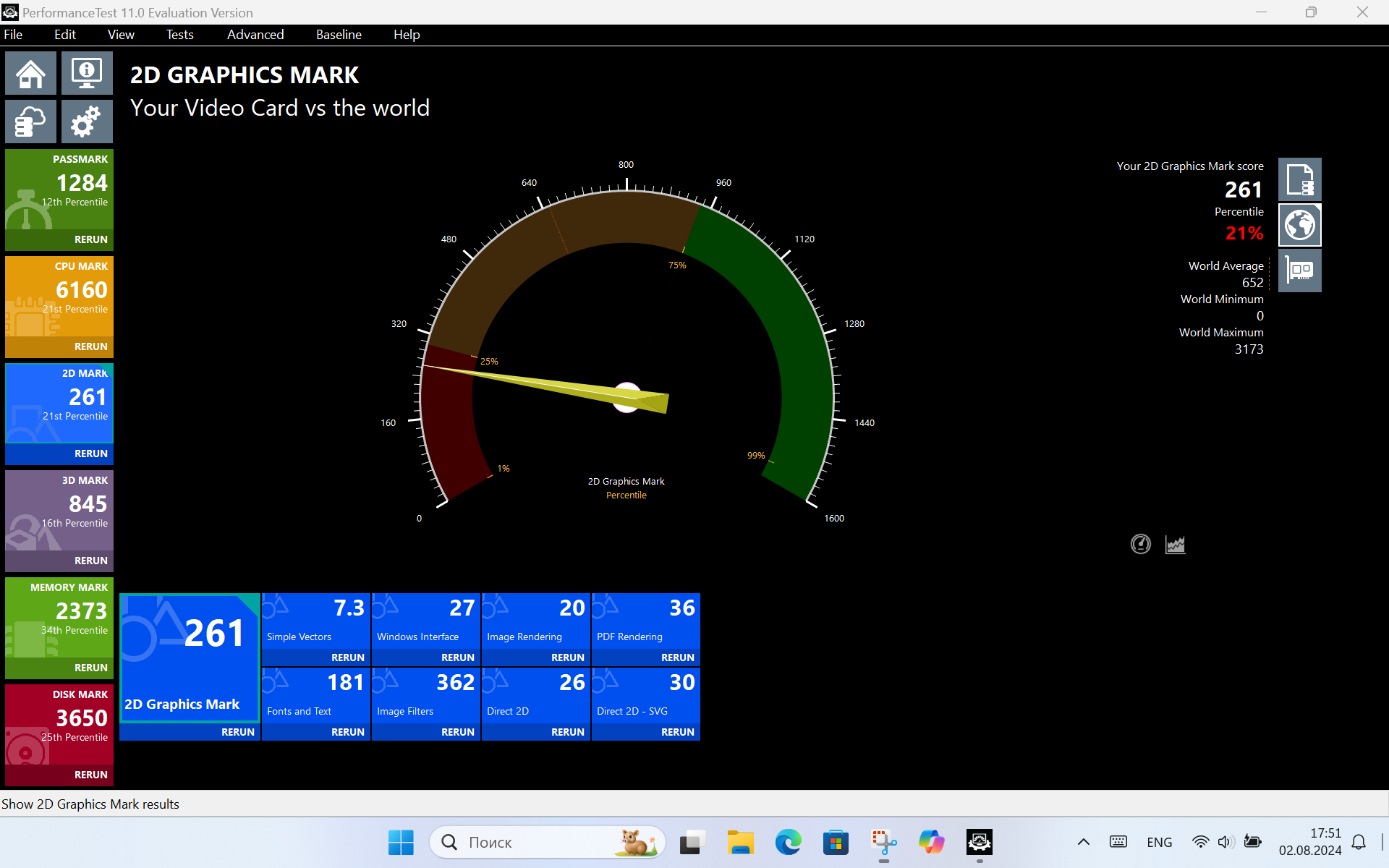Switch to the gauge dial view icon
The width and height of the screenshot is (1389, 868).
[x=1140, y=544]
